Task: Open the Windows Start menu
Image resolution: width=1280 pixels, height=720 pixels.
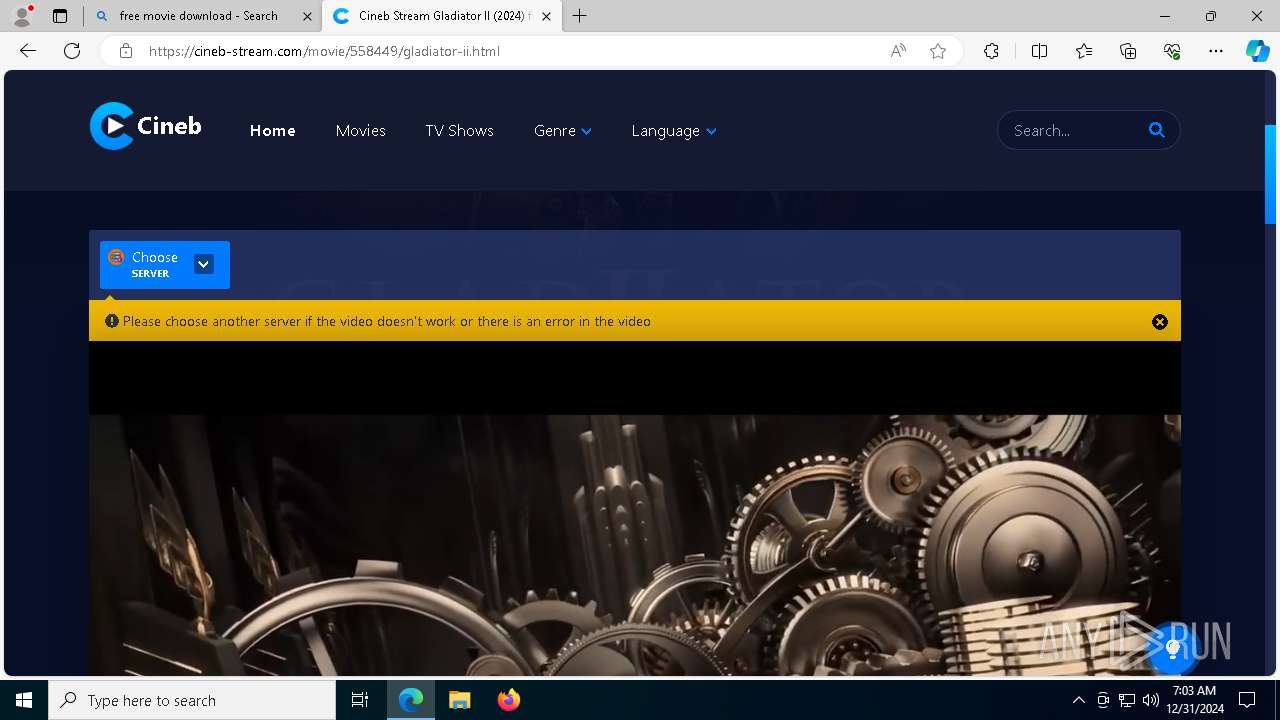Action: (x=24, y=700)
